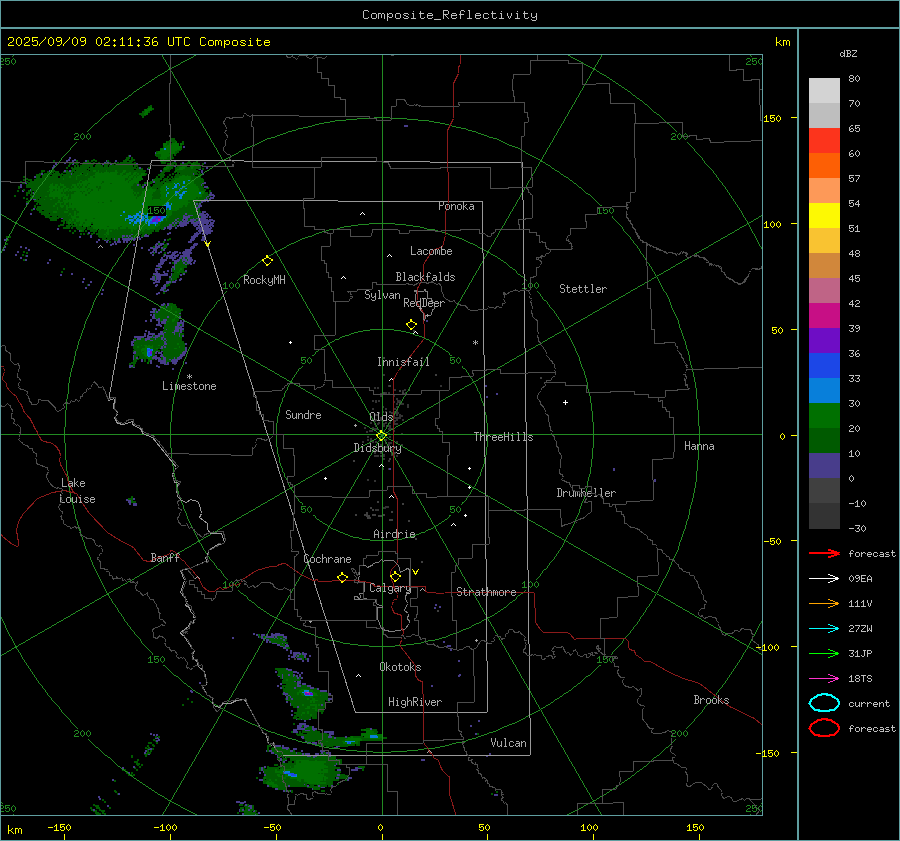
Task: Select the red 60–65 dBZ colour swatch
Action: click(824, 141)
